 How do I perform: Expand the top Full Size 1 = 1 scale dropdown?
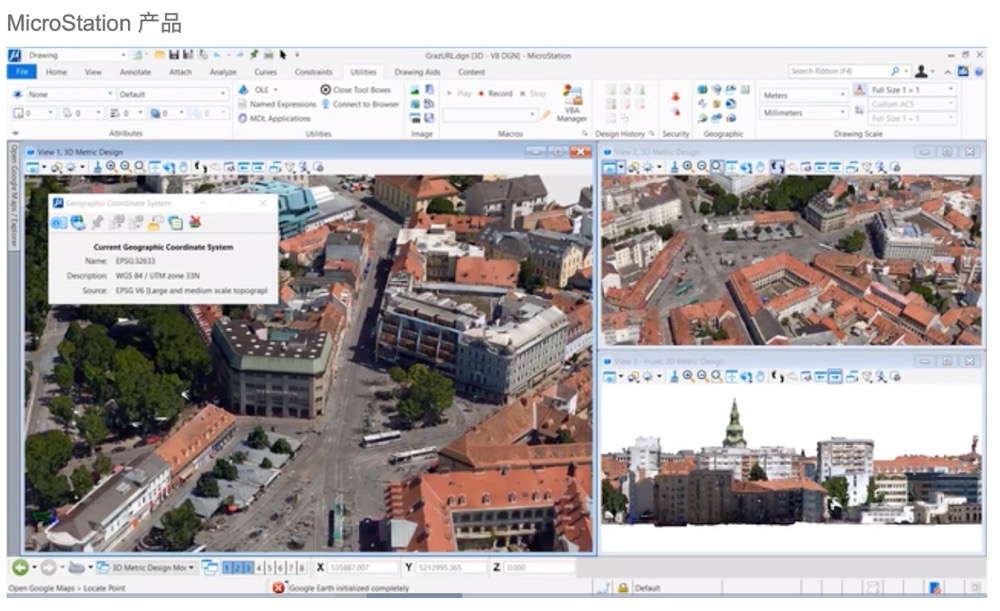point(912,90)
